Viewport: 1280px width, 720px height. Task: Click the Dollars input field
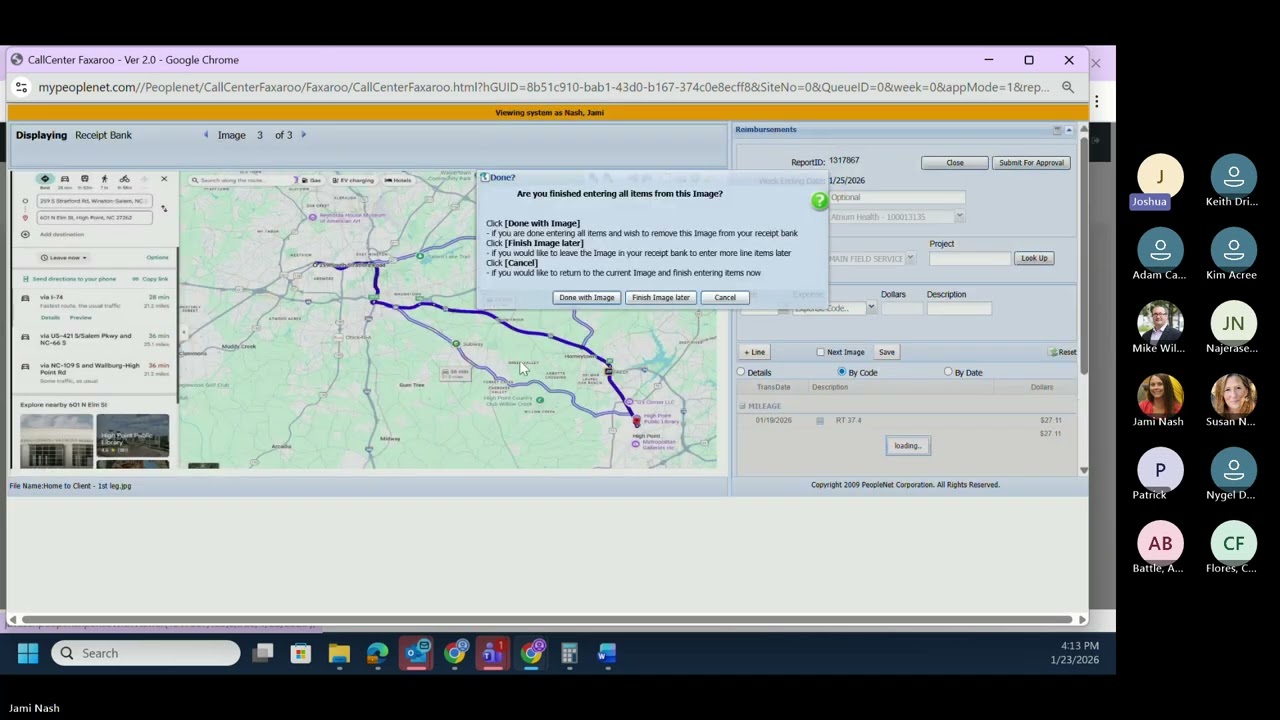pos(901,308)
